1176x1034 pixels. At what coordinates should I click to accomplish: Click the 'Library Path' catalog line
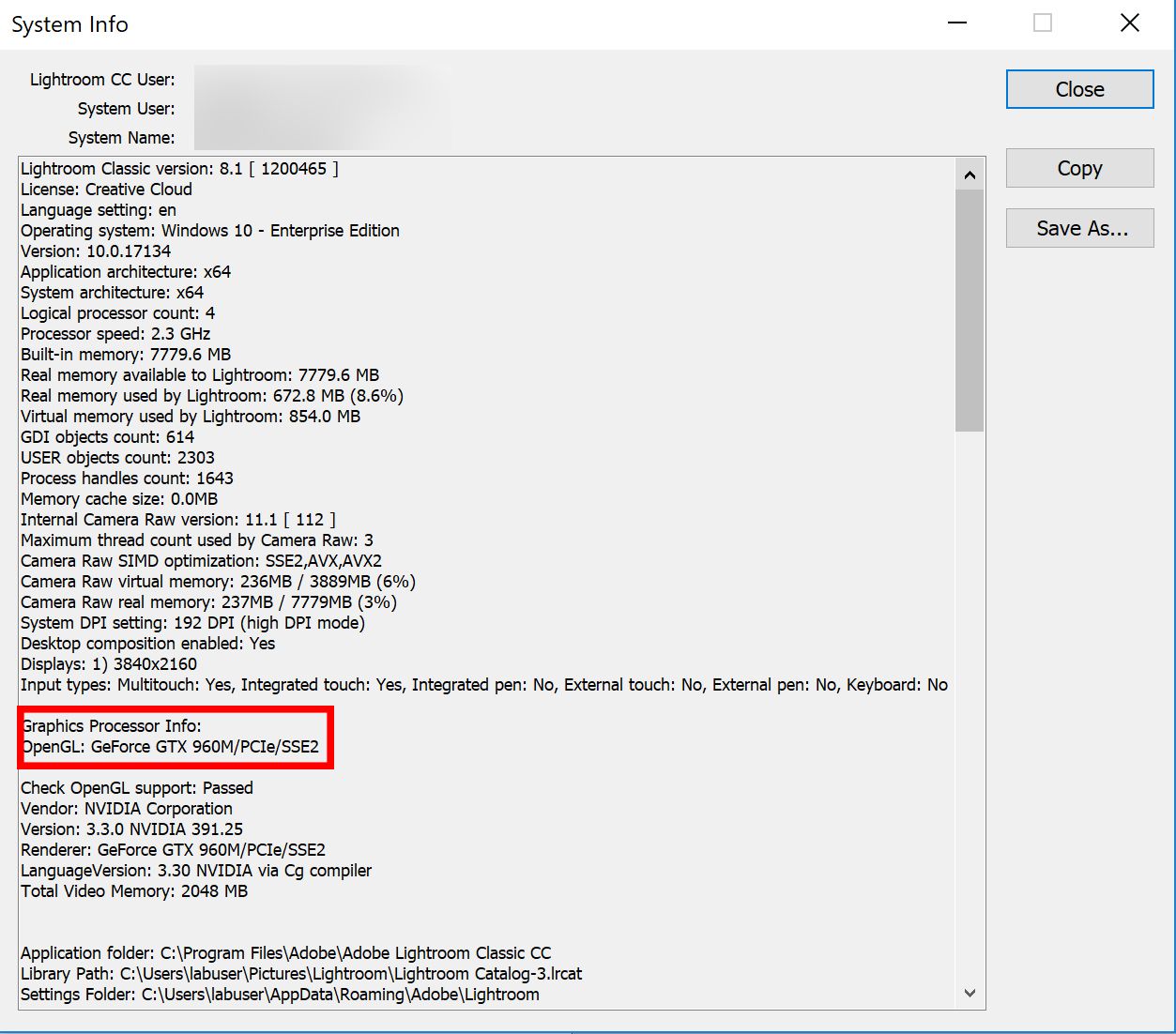tap(301, 974)
